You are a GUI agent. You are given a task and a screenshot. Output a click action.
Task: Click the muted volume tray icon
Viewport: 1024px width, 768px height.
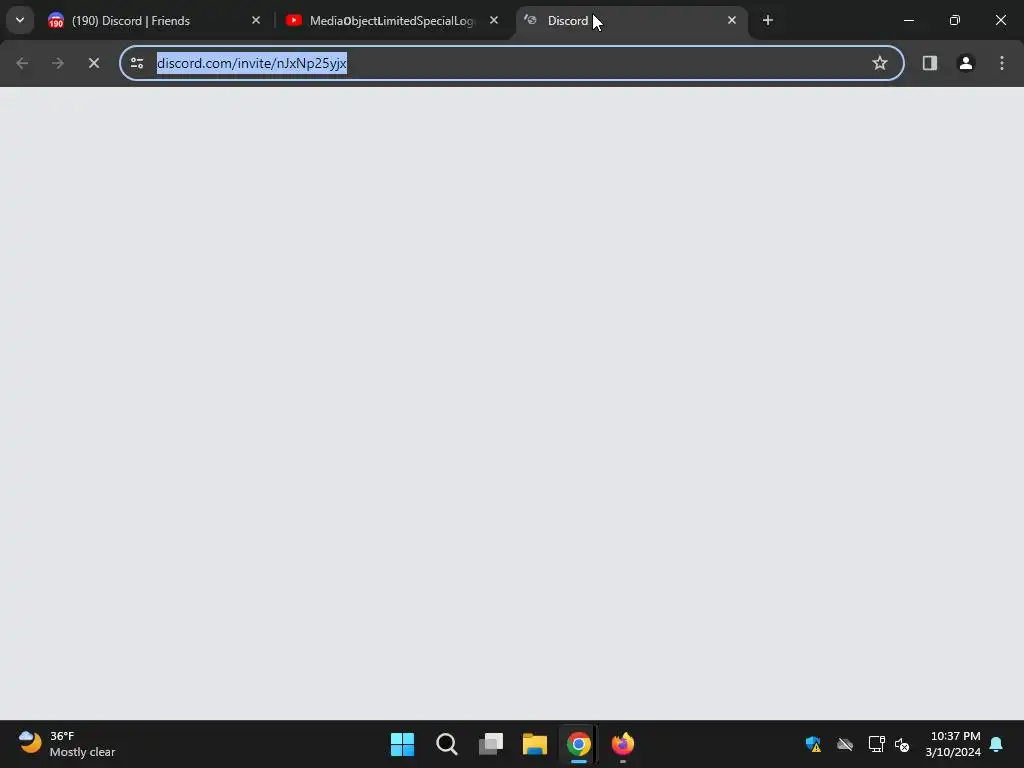tap(902, 744)
